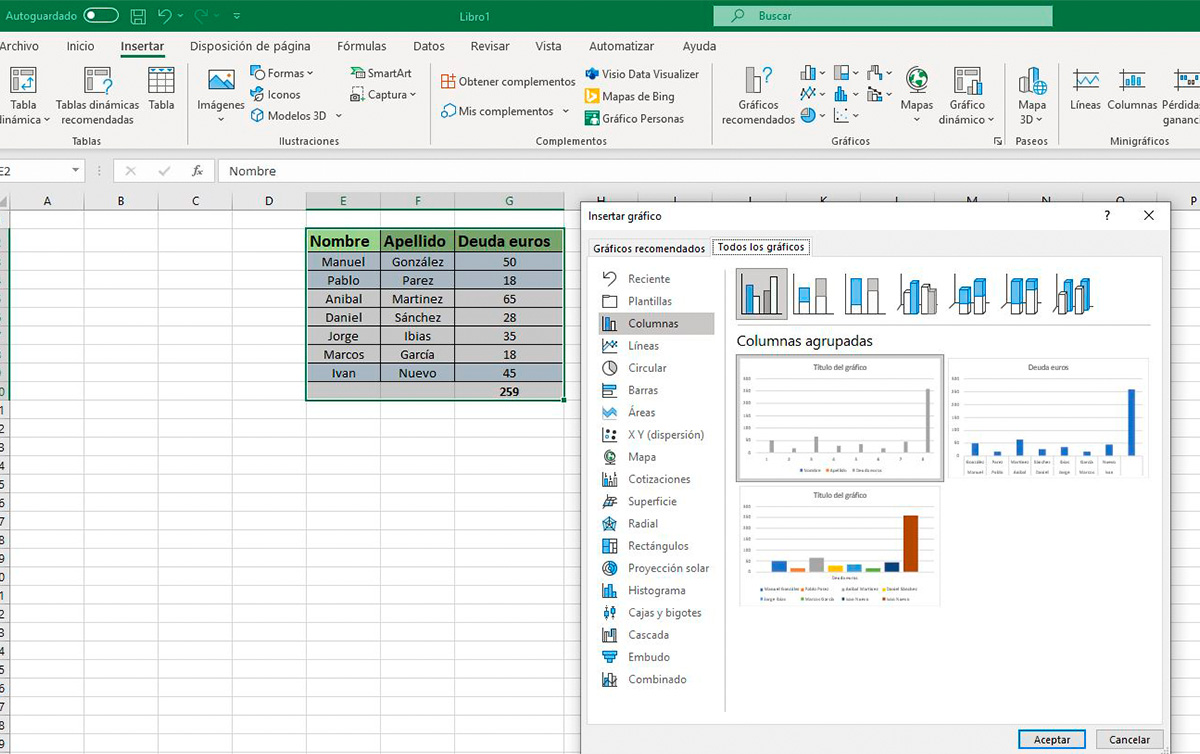Screen dimensions: 1200x754
Task: Click the Undo arrow icon
Action: coord(164,16)
